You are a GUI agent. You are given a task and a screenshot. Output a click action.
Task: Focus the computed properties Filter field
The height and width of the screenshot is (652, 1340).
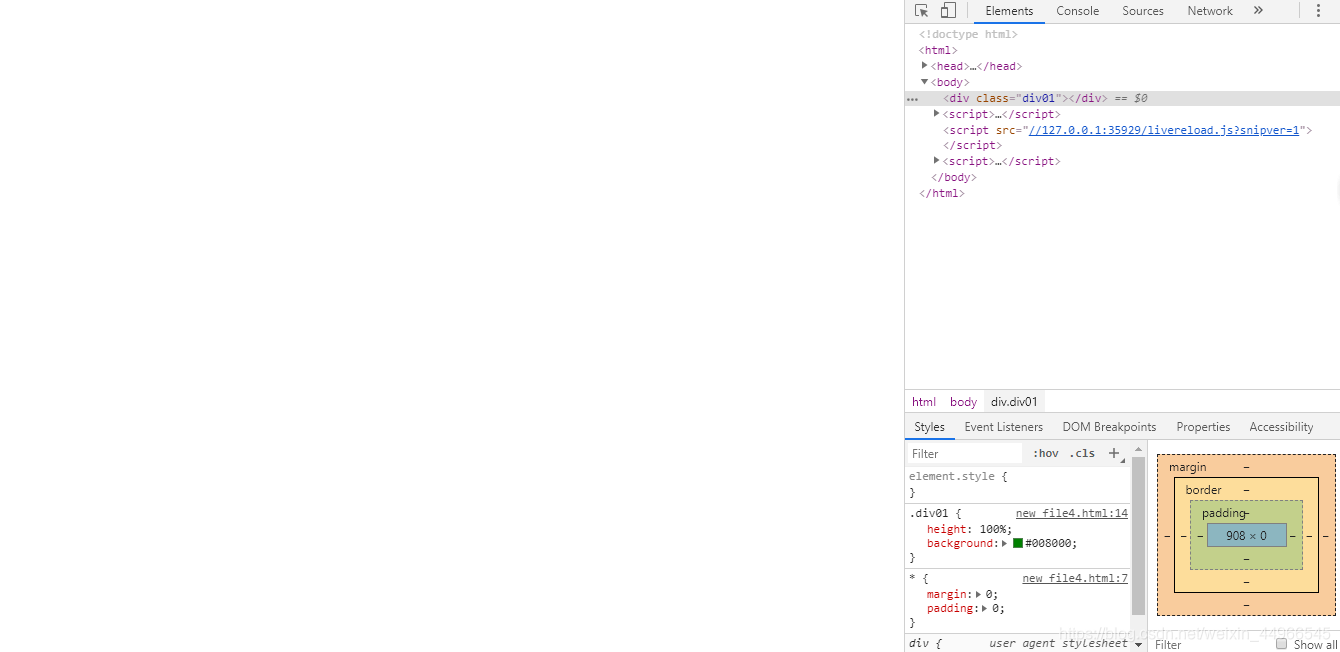(1210, 644)
